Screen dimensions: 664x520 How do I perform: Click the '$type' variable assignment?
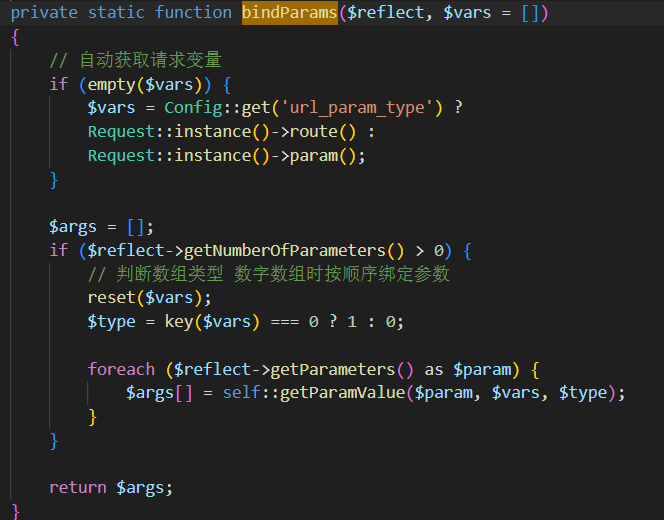pyautogui.click(x=111, y=322)
